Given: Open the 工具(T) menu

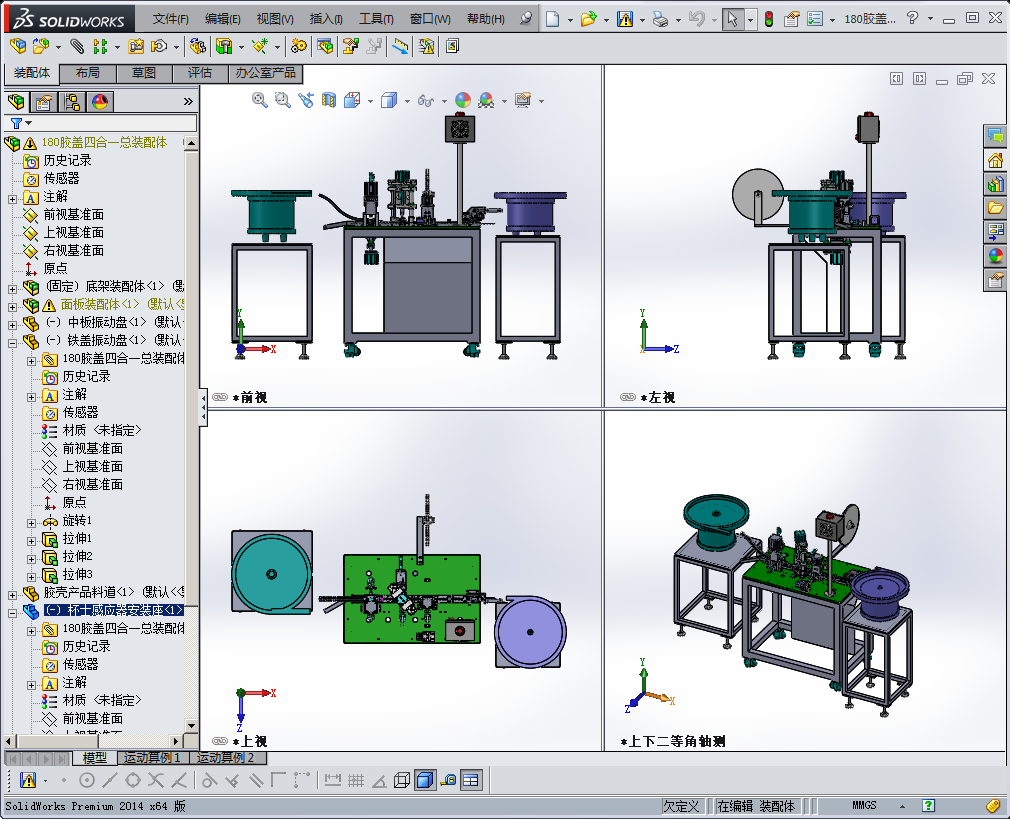Looking at the screenshot, I should pos(376,19).
